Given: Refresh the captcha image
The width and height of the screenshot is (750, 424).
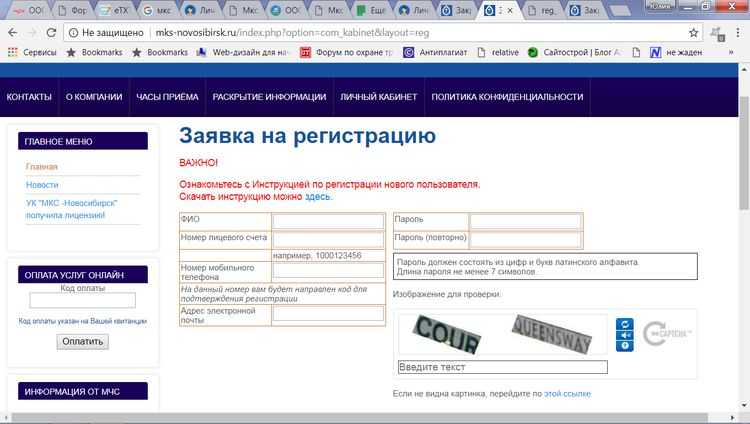Looking at the screenshot, I should [624, 324].
